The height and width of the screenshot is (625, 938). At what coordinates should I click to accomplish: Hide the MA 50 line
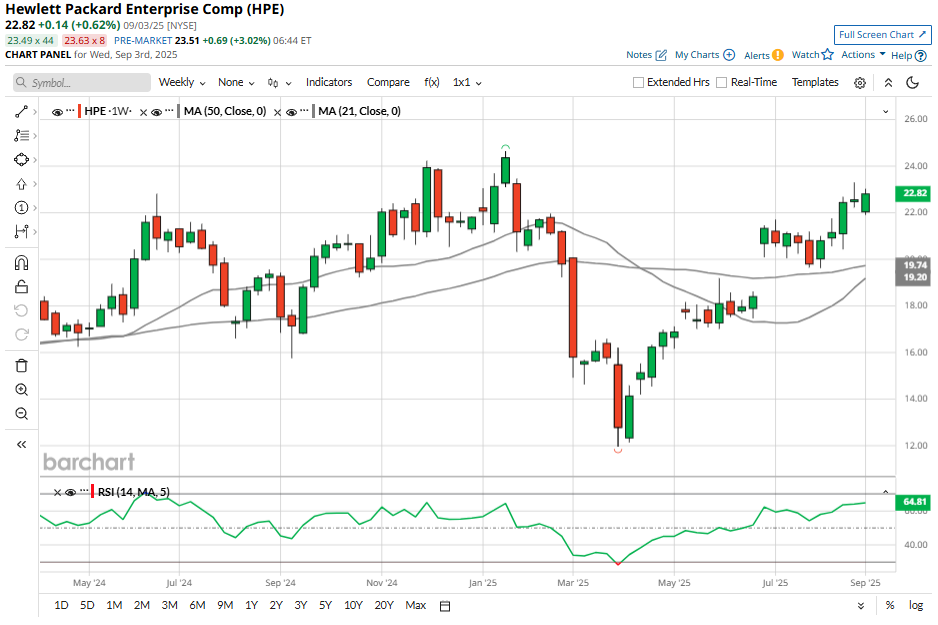point(157,112)
